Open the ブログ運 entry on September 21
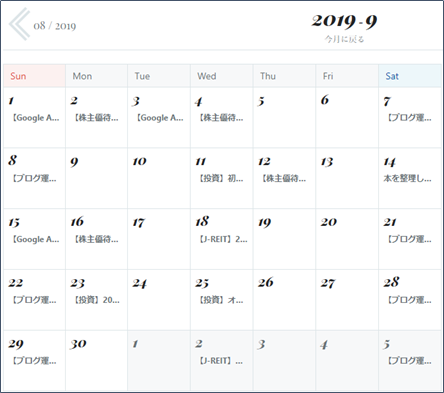Screen dimensions: 444x393 pos(409,239)
